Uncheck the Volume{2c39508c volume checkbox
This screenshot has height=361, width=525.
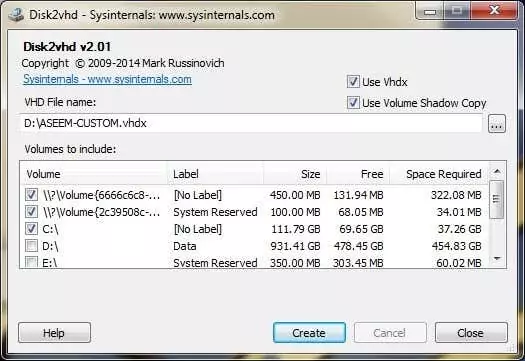31,212
